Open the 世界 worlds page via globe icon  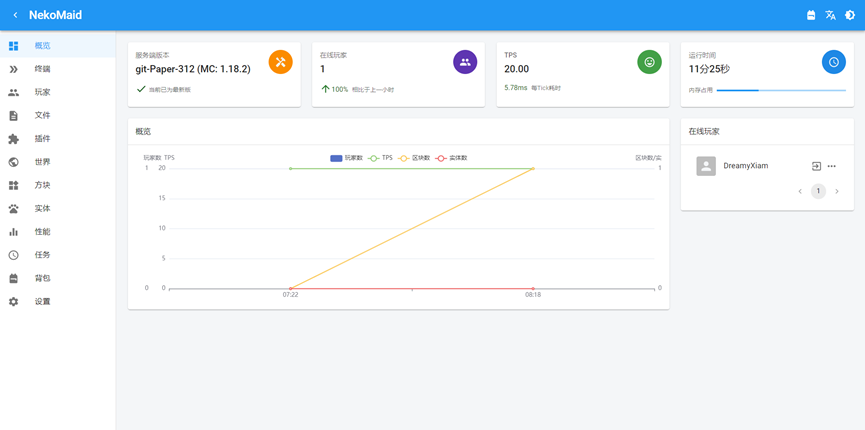14,162
